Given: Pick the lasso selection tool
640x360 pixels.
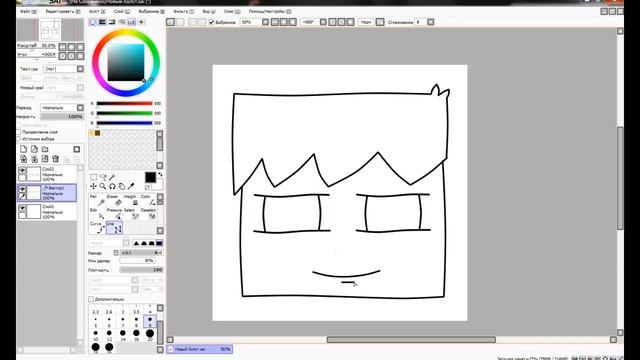Looking at the screenshot, I should point(103,177).
